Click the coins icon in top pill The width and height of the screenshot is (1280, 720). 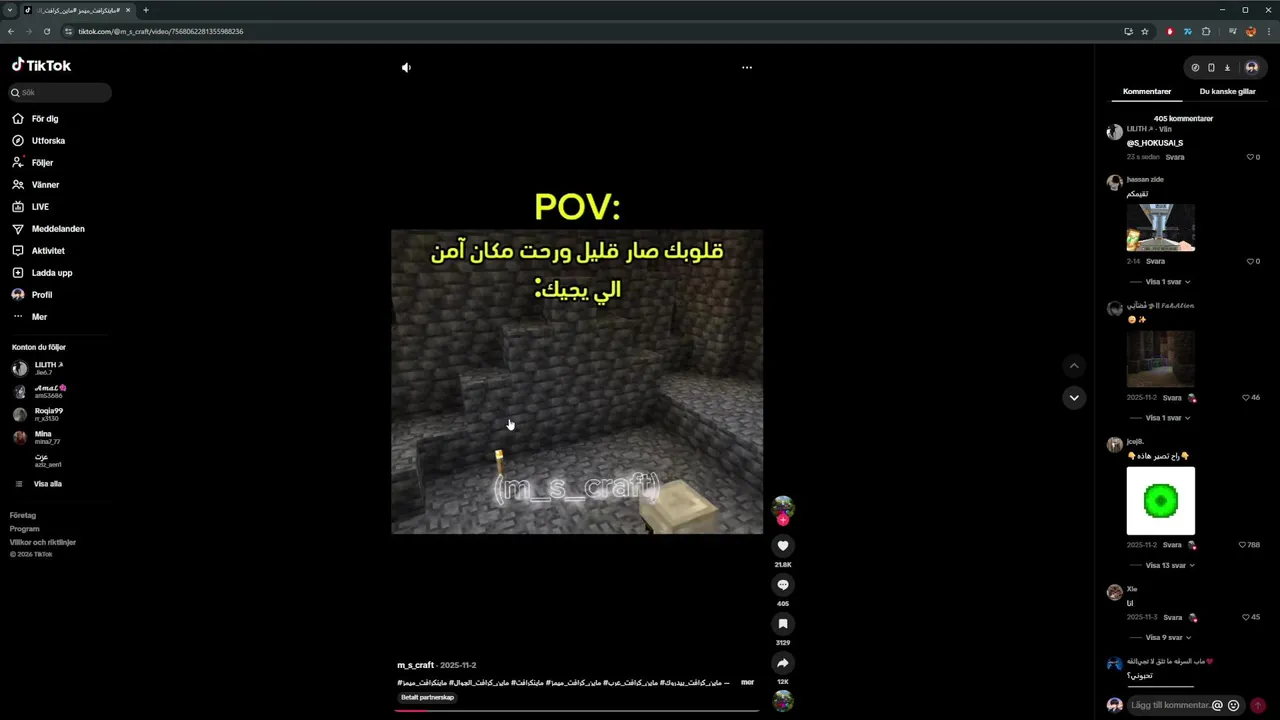pos(1195,68)
